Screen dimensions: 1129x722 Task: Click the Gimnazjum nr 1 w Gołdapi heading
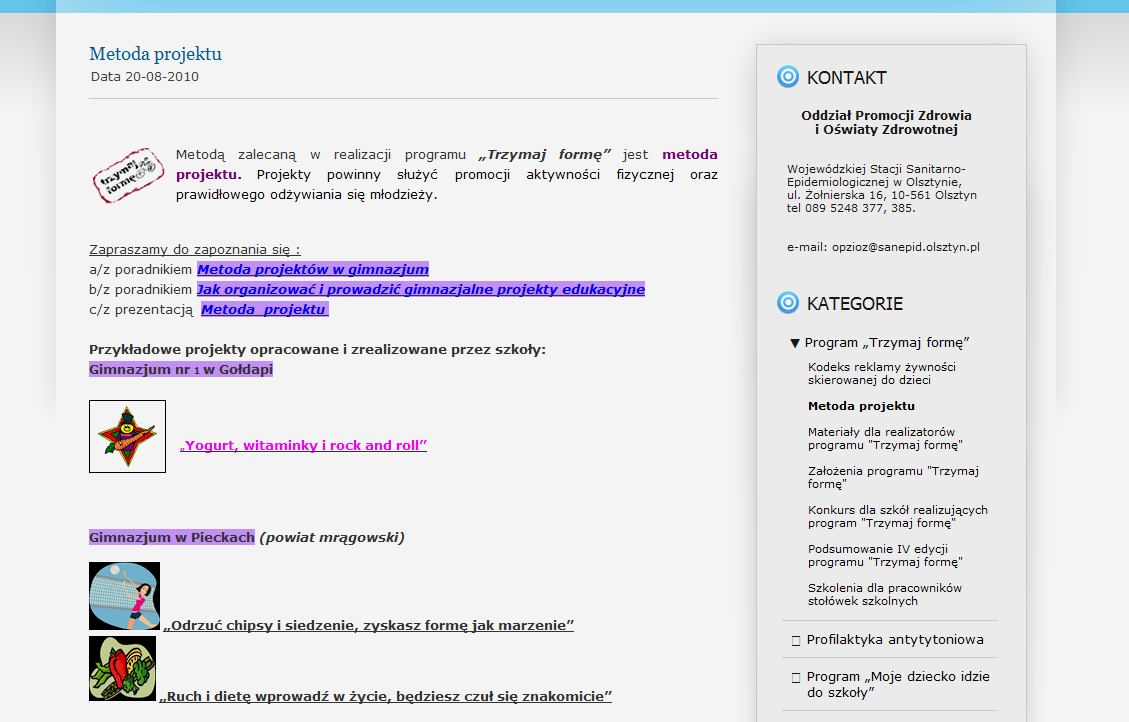[181, 369]
